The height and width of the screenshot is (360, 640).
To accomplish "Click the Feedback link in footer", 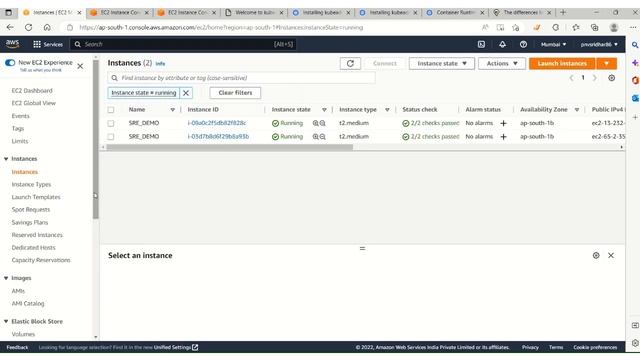I will [x=17, y=347].
